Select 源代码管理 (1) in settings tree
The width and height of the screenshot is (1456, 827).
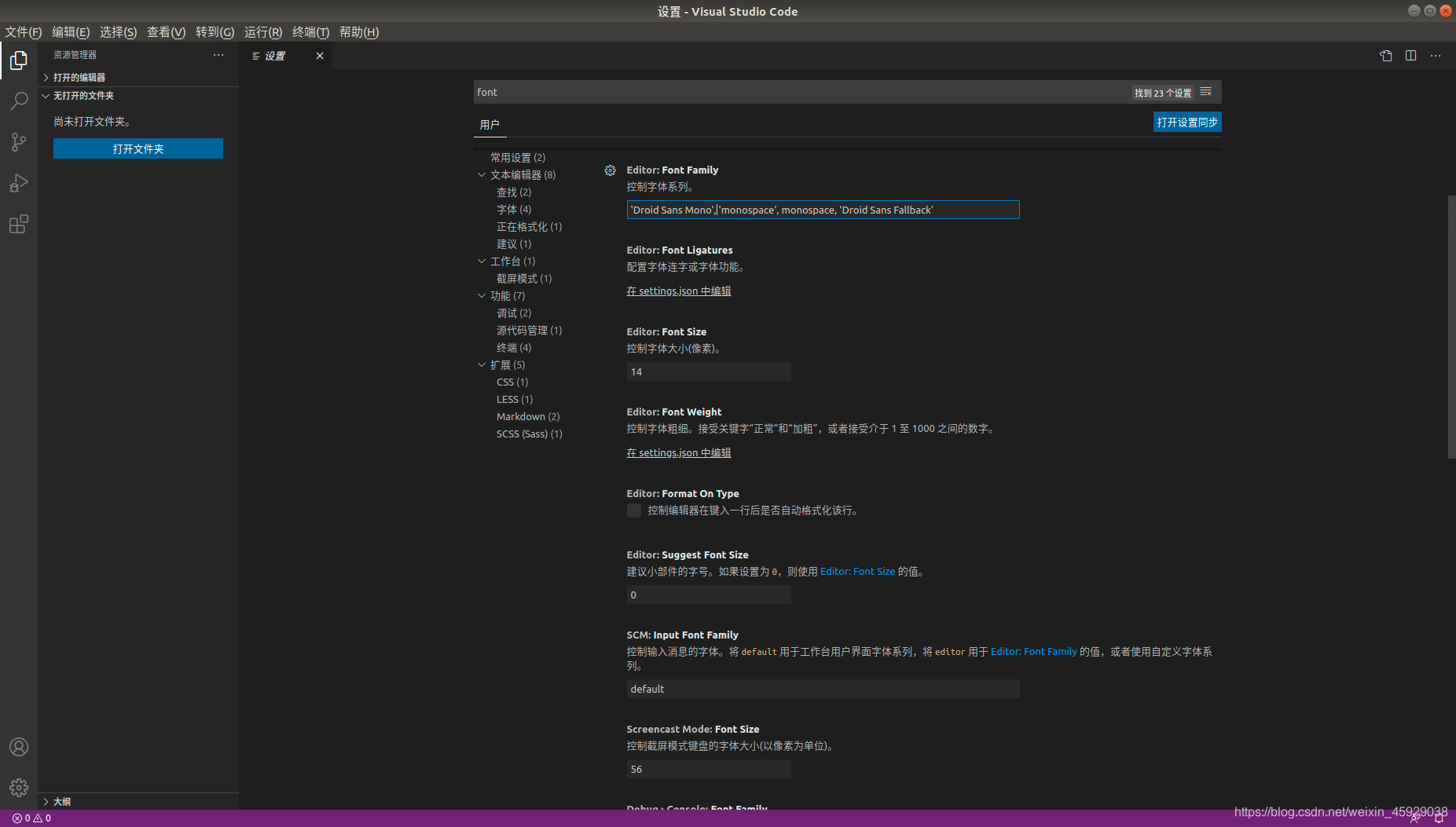point(530,331)
